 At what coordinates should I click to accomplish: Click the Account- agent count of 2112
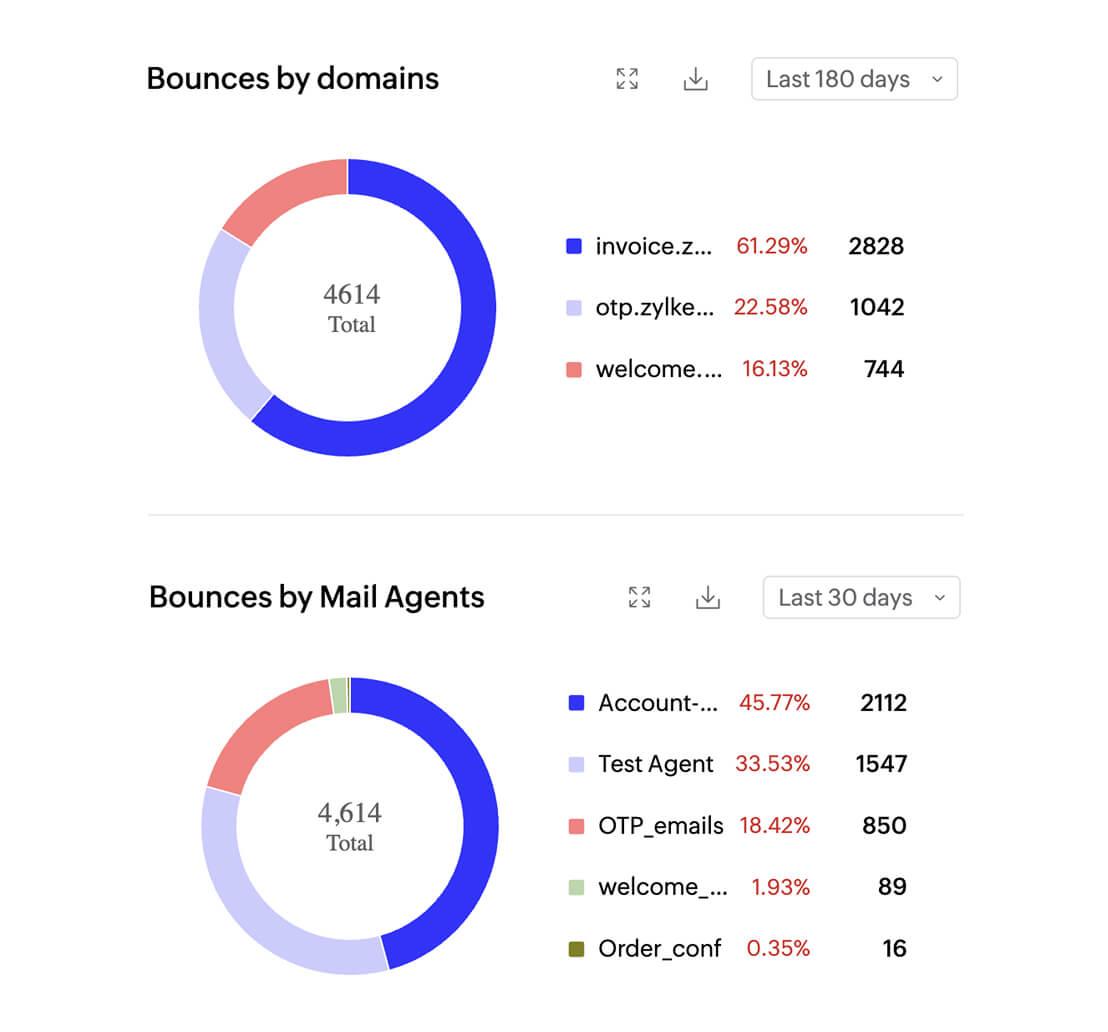click(882, 703)
